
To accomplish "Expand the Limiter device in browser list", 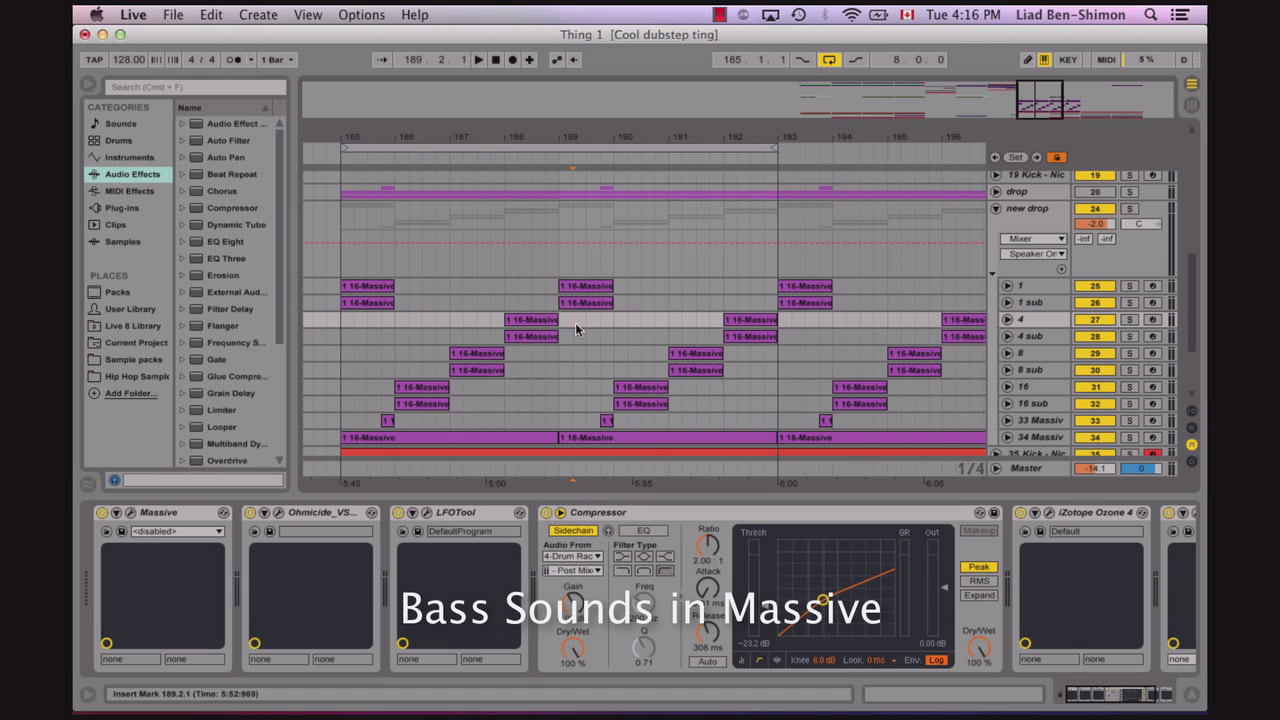I will pyautogui.click(x=182, y=410).
